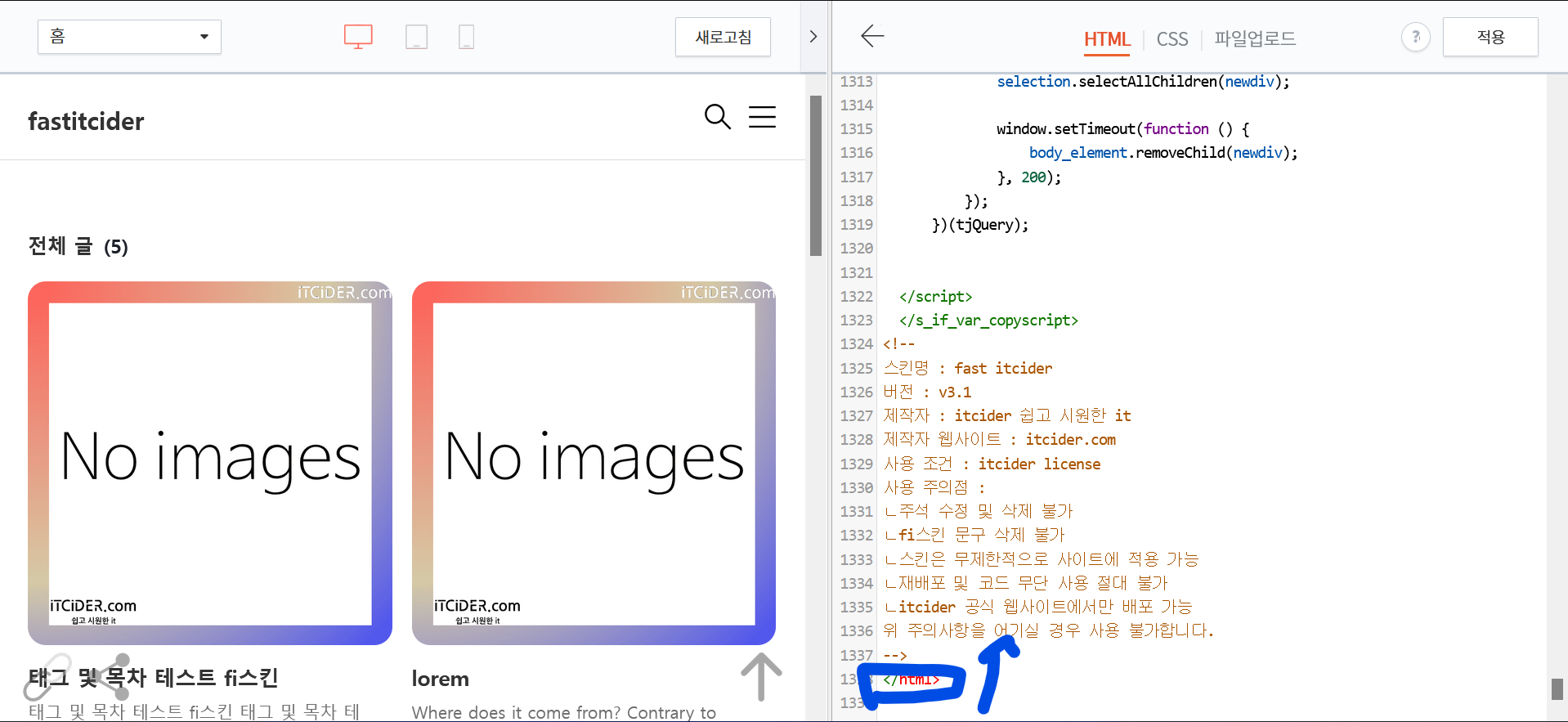Screen dimensions: 1568x722
Task: Open the 태그 및 목차 테스트 post title
Action: tap(153, 678)
